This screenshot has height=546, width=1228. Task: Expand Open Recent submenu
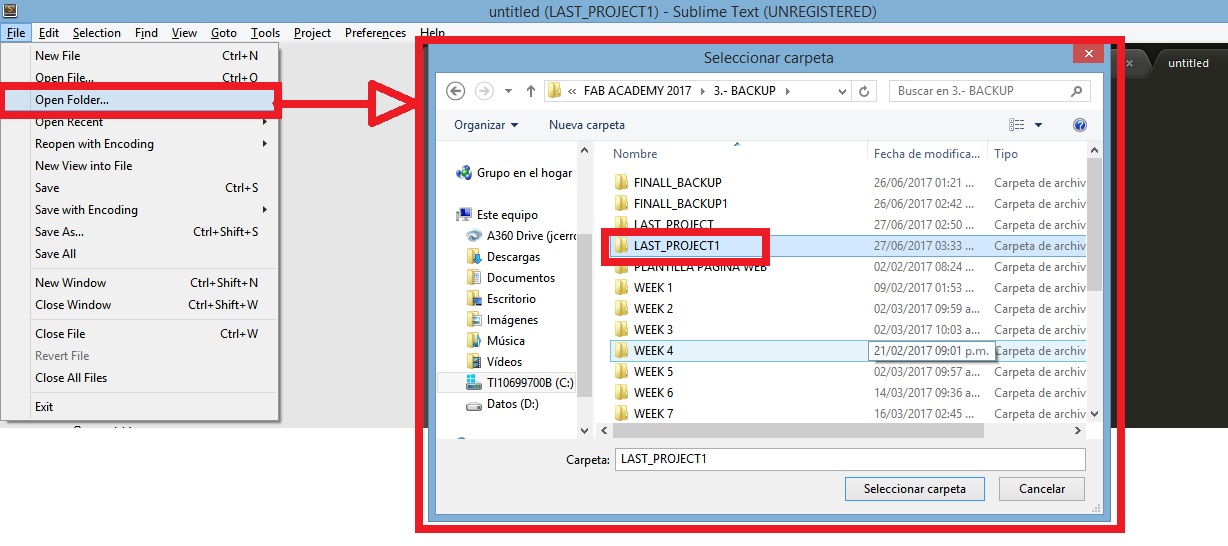point(140,122)
